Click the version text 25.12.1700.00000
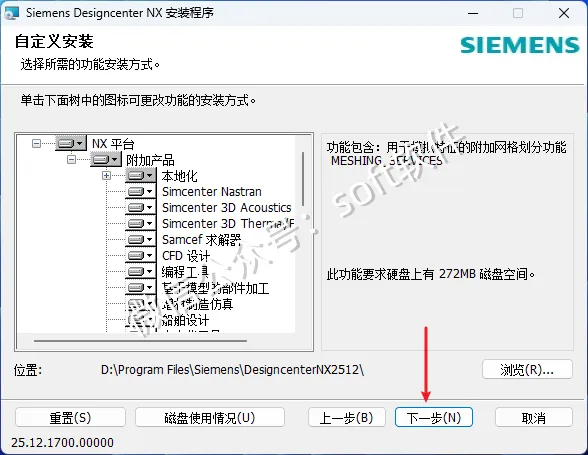This screenshot has width=588, height=455. point(62,443)
